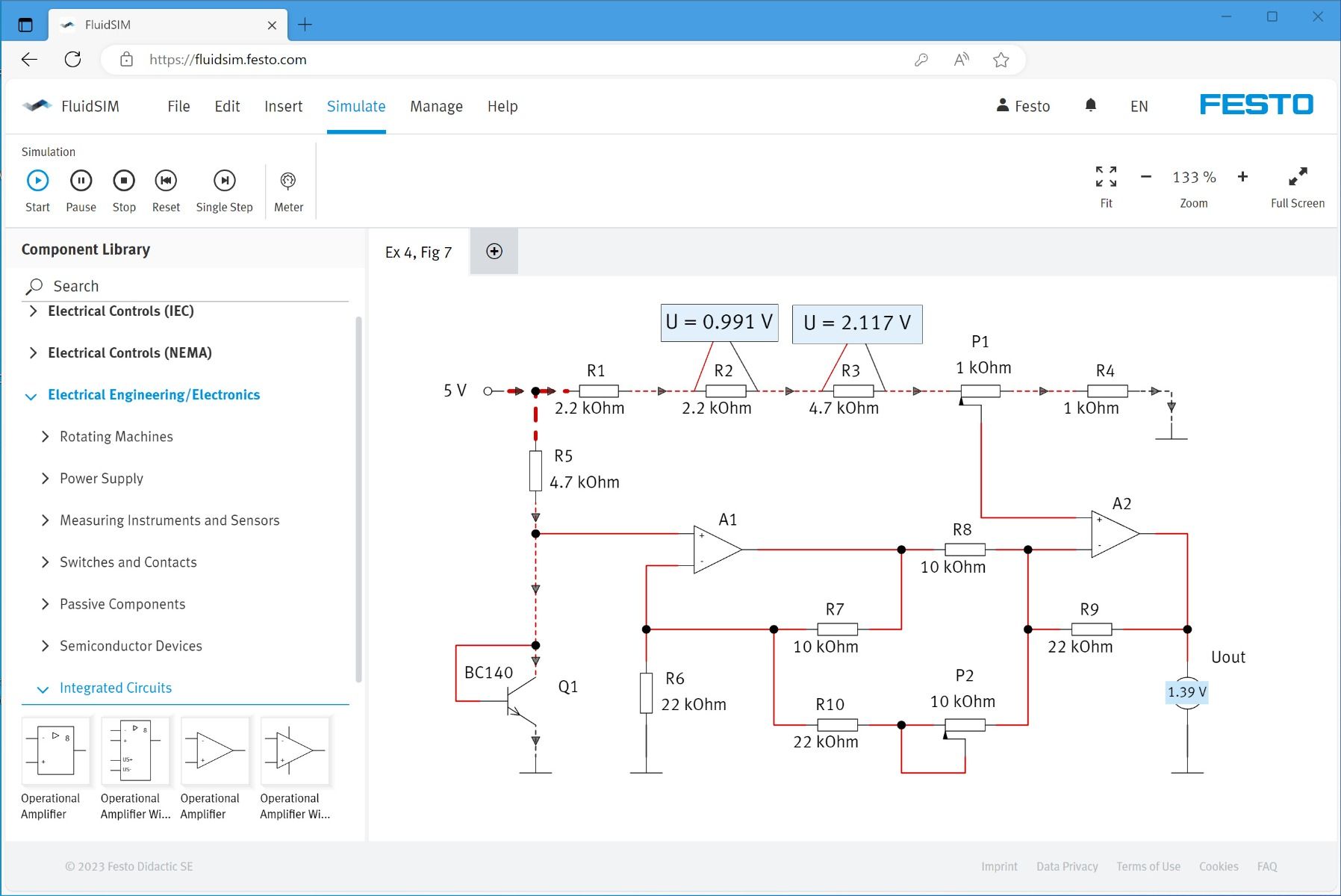Screen dimensions: 1341x896
Task: Select resistor R1 symbol
Action: tap(599, 391)
